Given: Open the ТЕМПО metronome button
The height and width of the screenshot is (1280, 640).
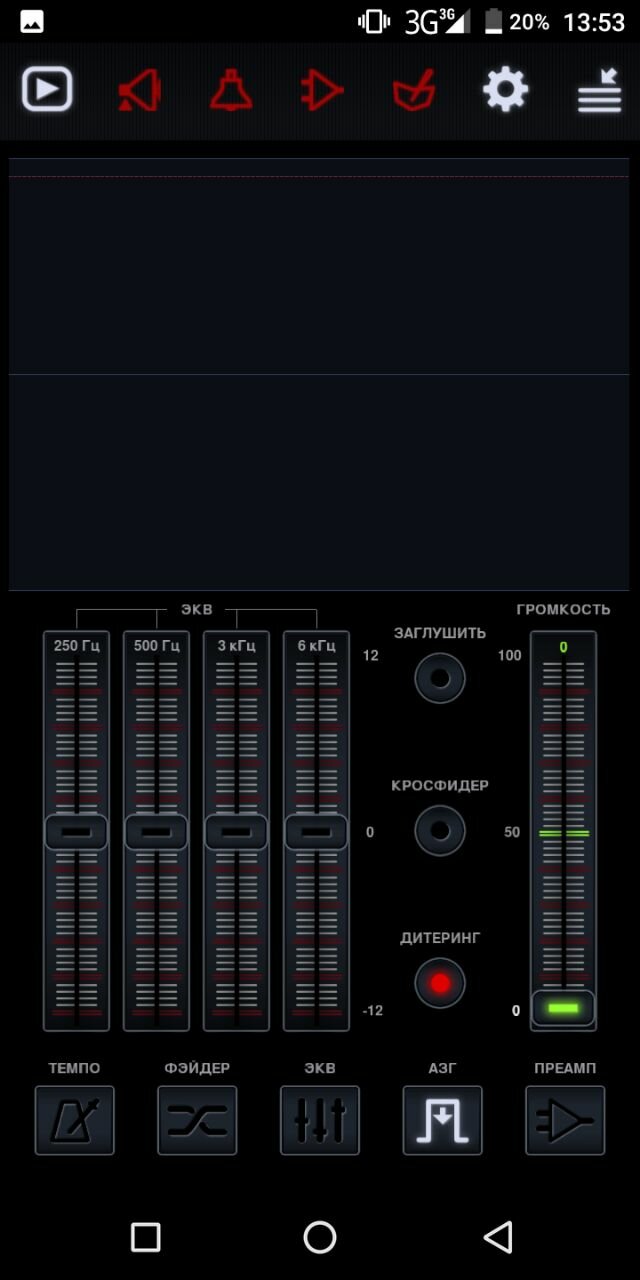Looking at the screenshot, I should pyautogui.click(x=75, y=1120).
